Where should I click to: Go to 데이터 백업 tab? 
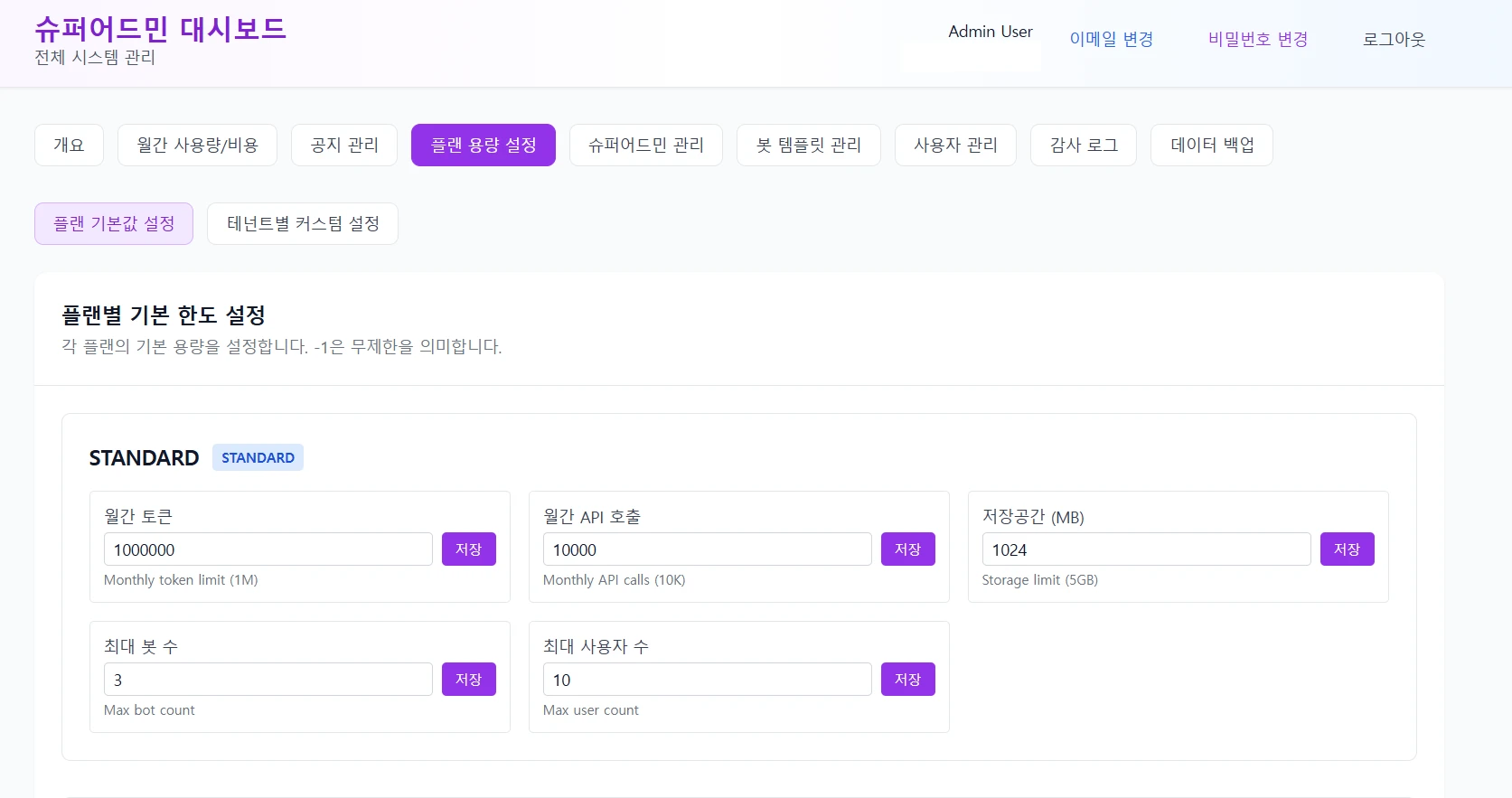(1211, 145)
